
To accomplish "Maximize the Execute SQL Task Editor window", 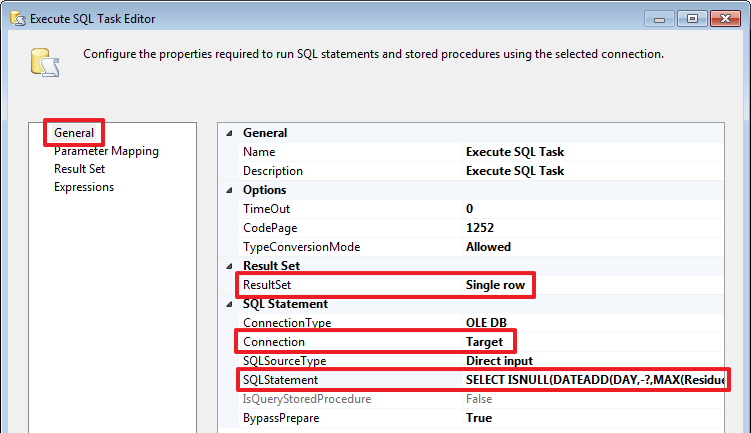I will point(692,19).
